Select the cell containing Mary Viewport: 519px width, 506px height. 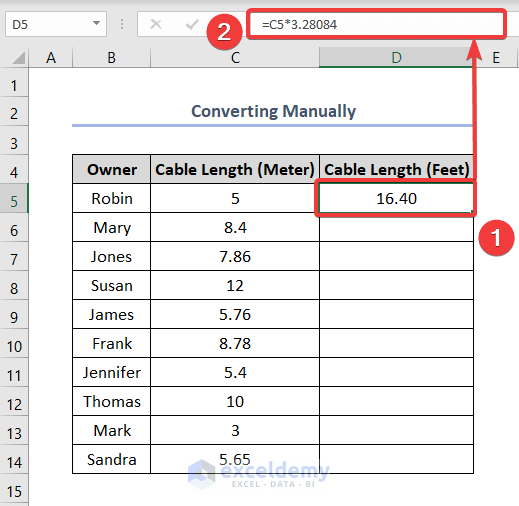click(x=111, y=227)
